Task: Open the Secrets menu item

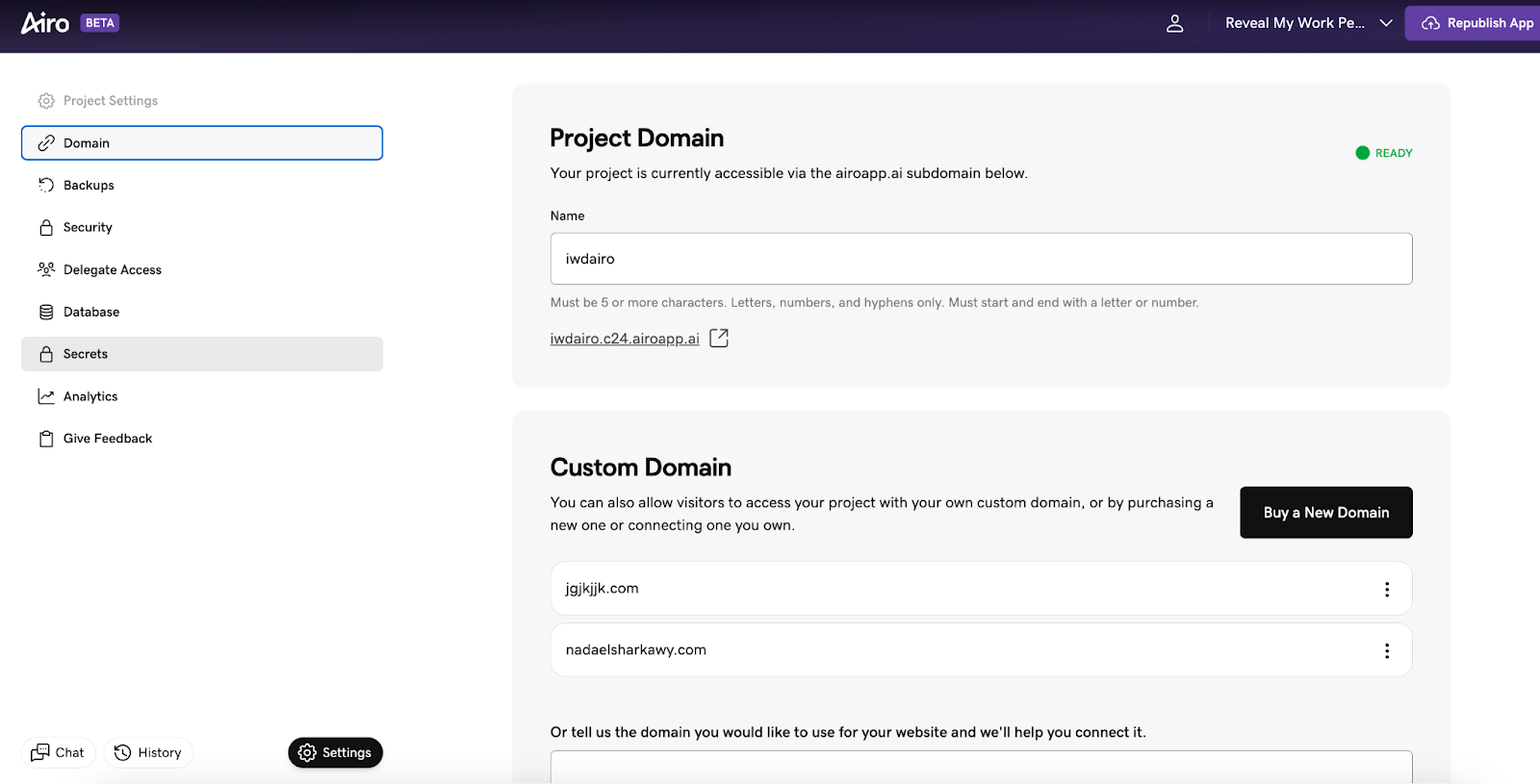Action: [x=202, y=354]
